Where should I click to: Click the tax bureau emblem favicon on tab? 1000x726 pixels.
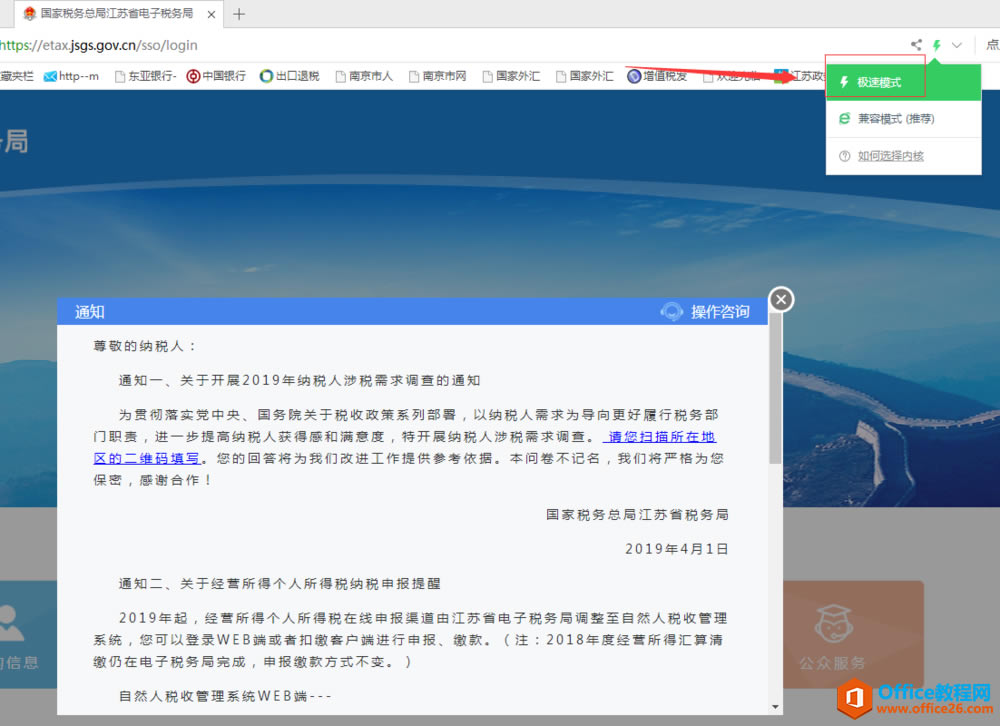pos(29,13)
